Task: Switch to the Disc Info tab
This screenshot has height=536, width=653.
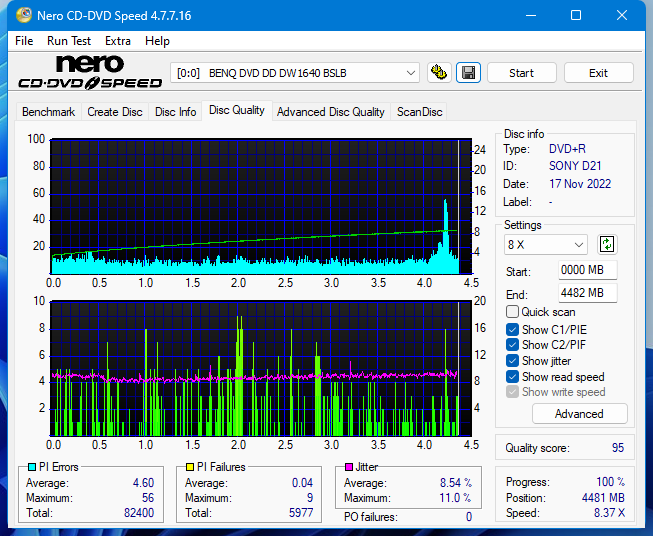Action: click(175, 112)
